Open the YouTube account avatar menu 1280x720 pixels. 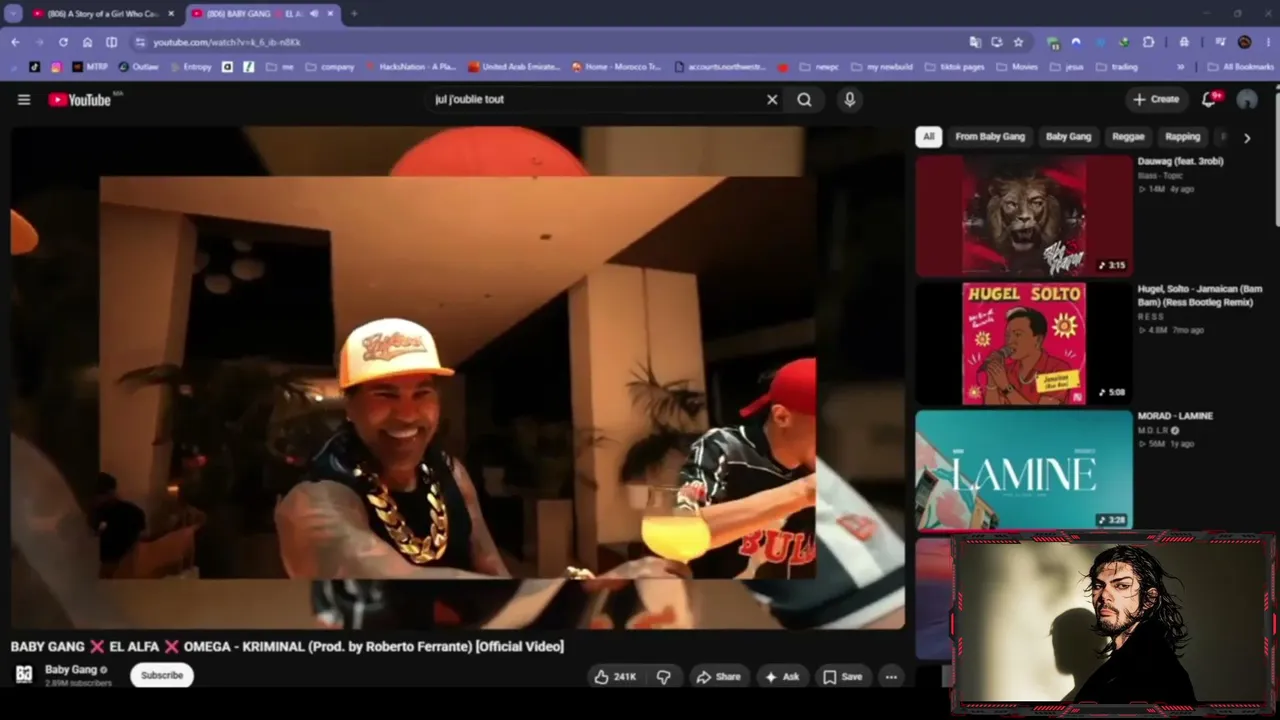1247,100
